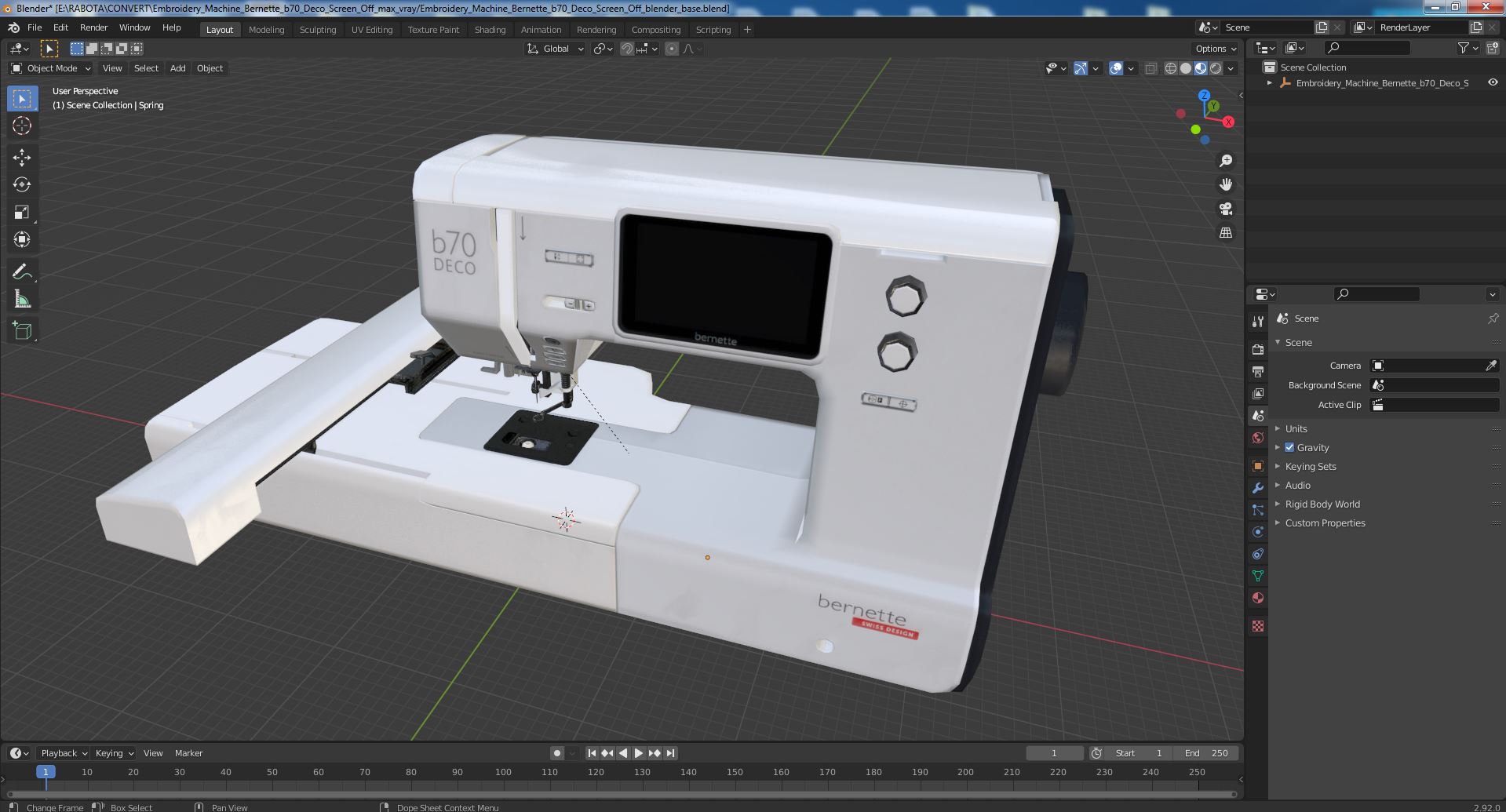Switch to solid viewport shading
The height and width of the screenshot is (812, 1506).
click(1186, 68)
